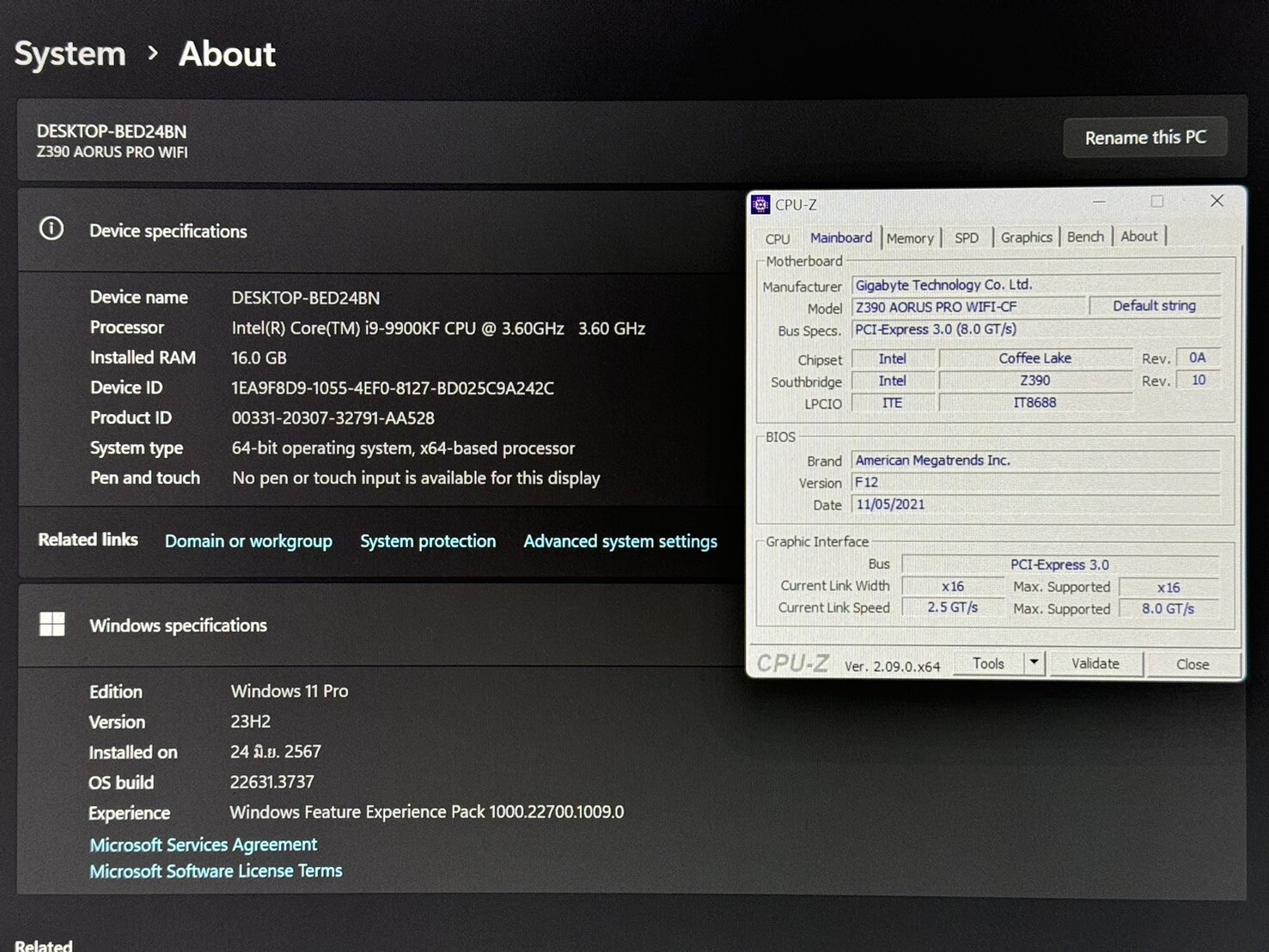The image size is (1269, 952).
Task: Click the Device specifications info icon
Action: [52, 229]
